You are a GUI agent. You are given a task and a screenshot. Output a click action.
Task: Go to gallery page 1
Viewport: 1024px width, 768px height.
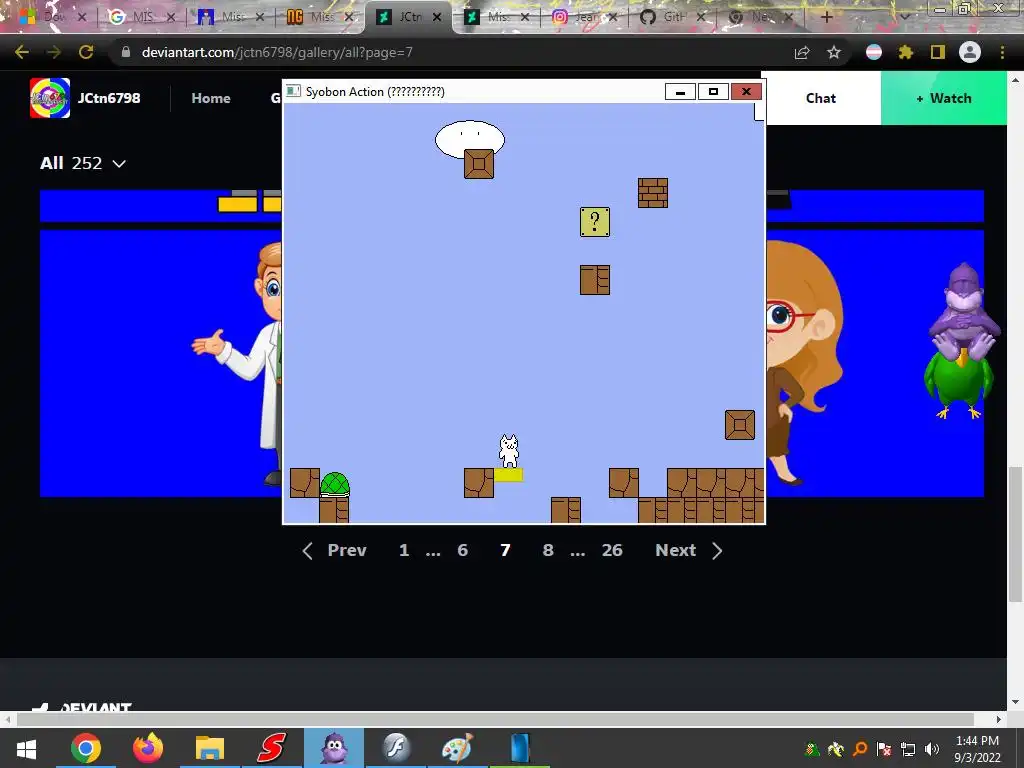pos(404,551)
